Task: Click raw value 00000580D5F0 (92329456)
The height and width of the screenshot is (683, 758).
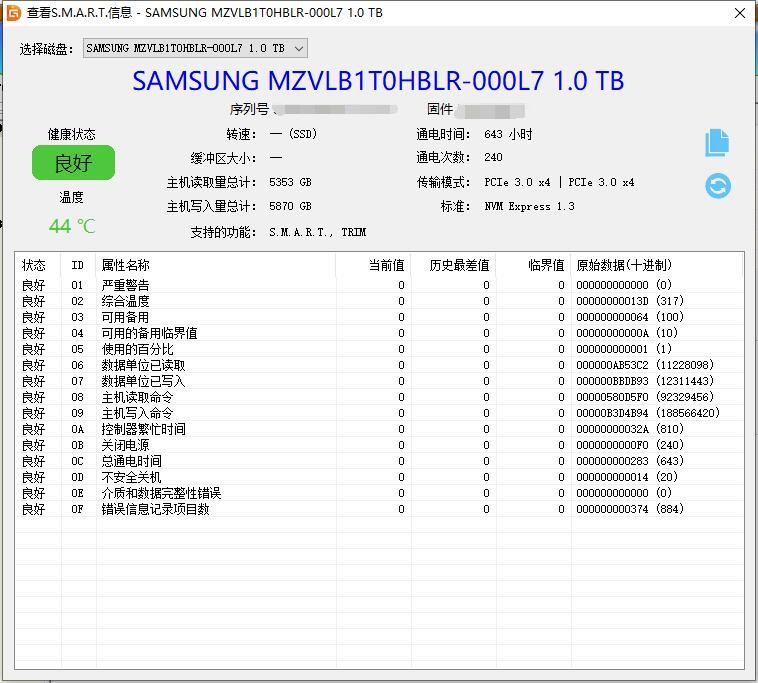Action: pyautogui.click(x=645, y=397)
